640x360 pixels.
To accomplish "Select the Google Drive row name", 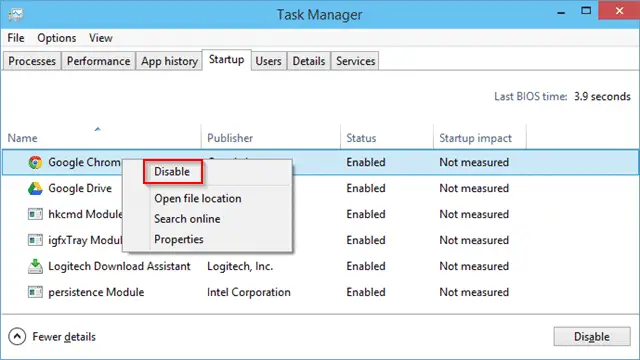I will pyautogui.click(x=80, y=189).
